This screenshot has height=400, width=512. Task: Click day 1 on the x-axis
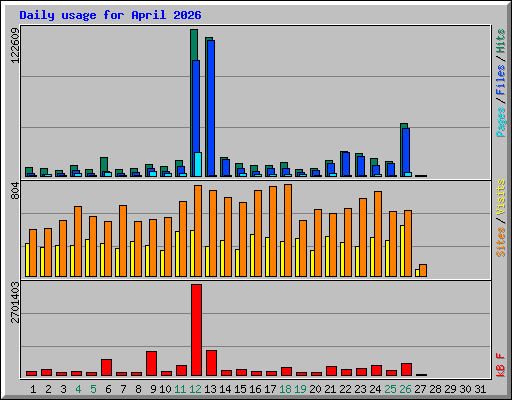[33, 389]
